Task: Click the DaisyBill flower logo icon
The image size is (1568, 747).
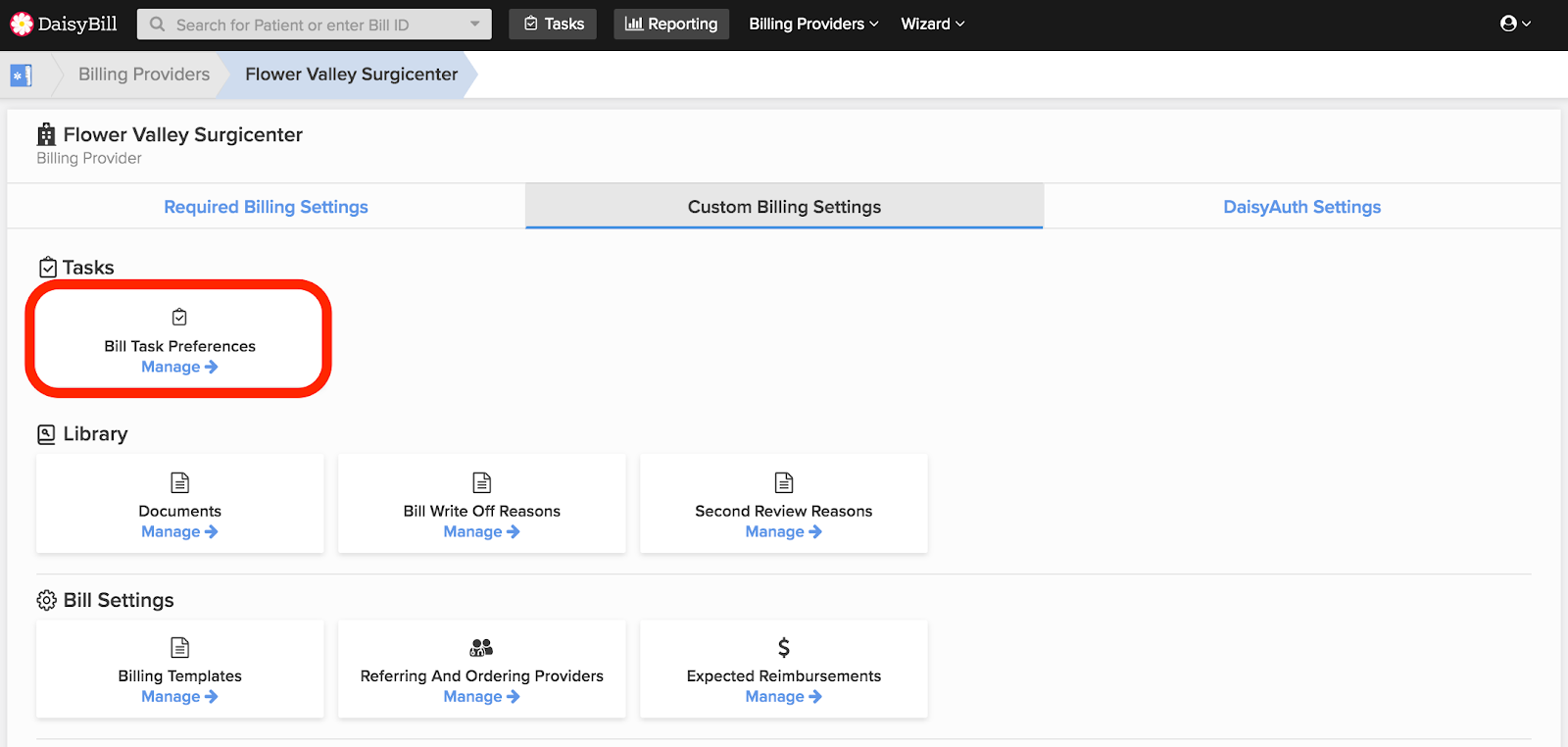Action: coord(22,24)
